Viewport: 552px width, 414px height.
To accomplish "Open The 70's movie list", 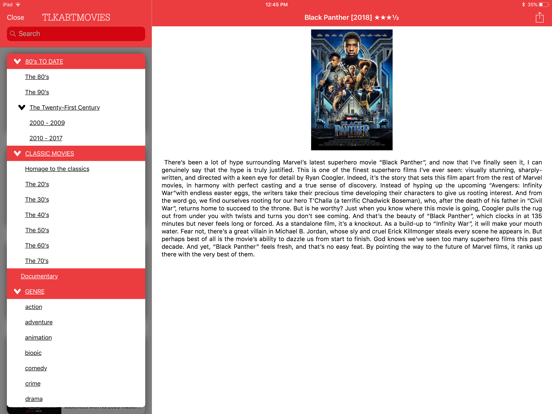I will (37, 261).
